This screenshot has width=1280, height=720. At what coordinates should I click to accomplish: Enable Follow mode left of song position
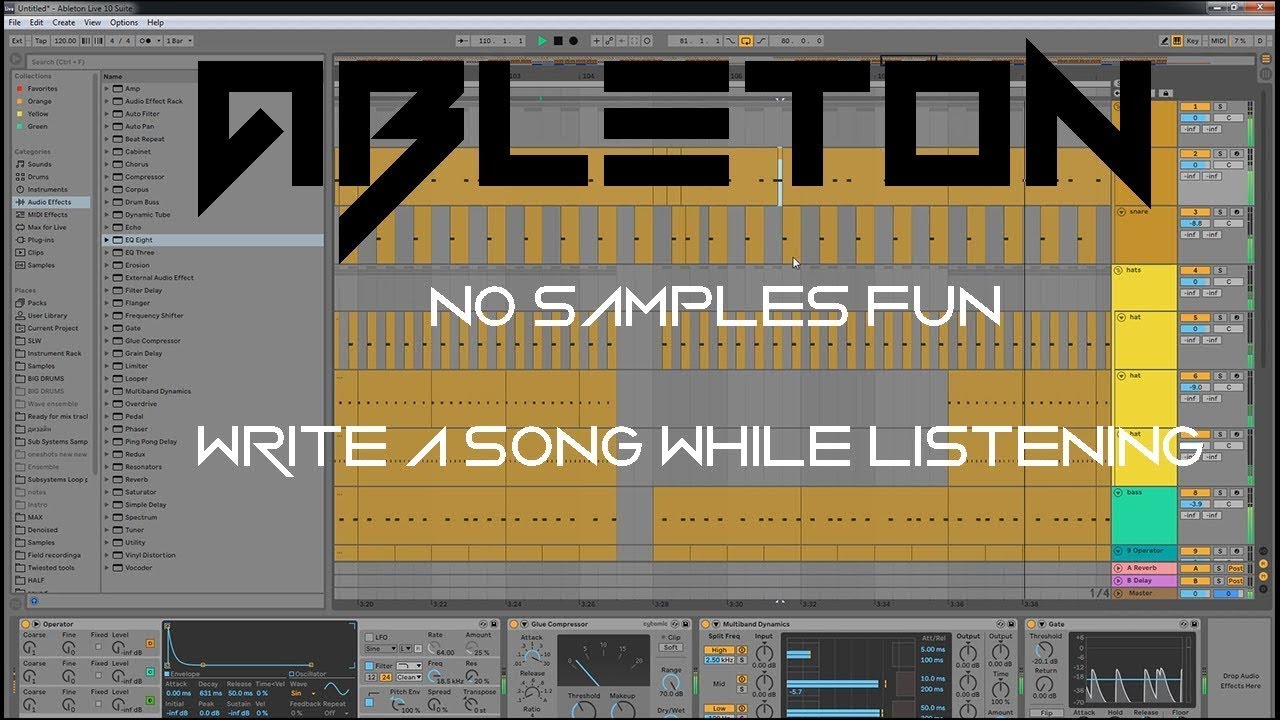coord(463,41)
